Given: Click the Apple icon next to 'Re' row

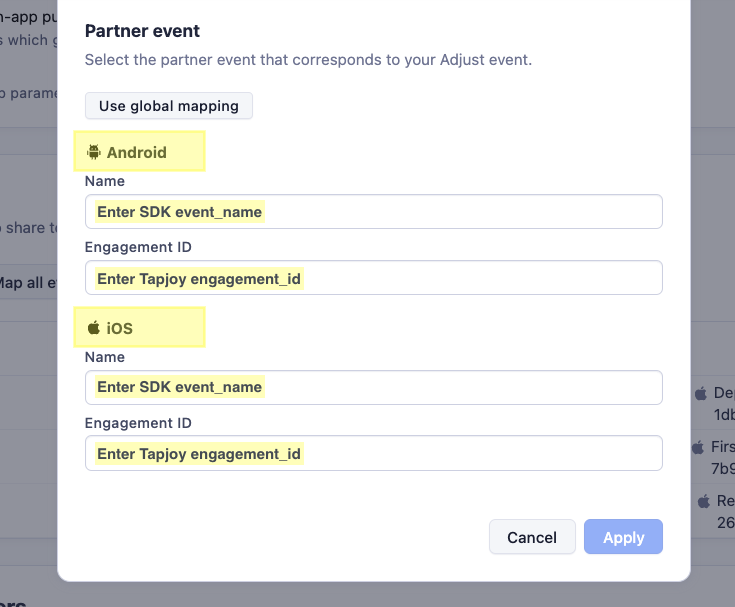Looking at the screenshot, I should point(704,502).
